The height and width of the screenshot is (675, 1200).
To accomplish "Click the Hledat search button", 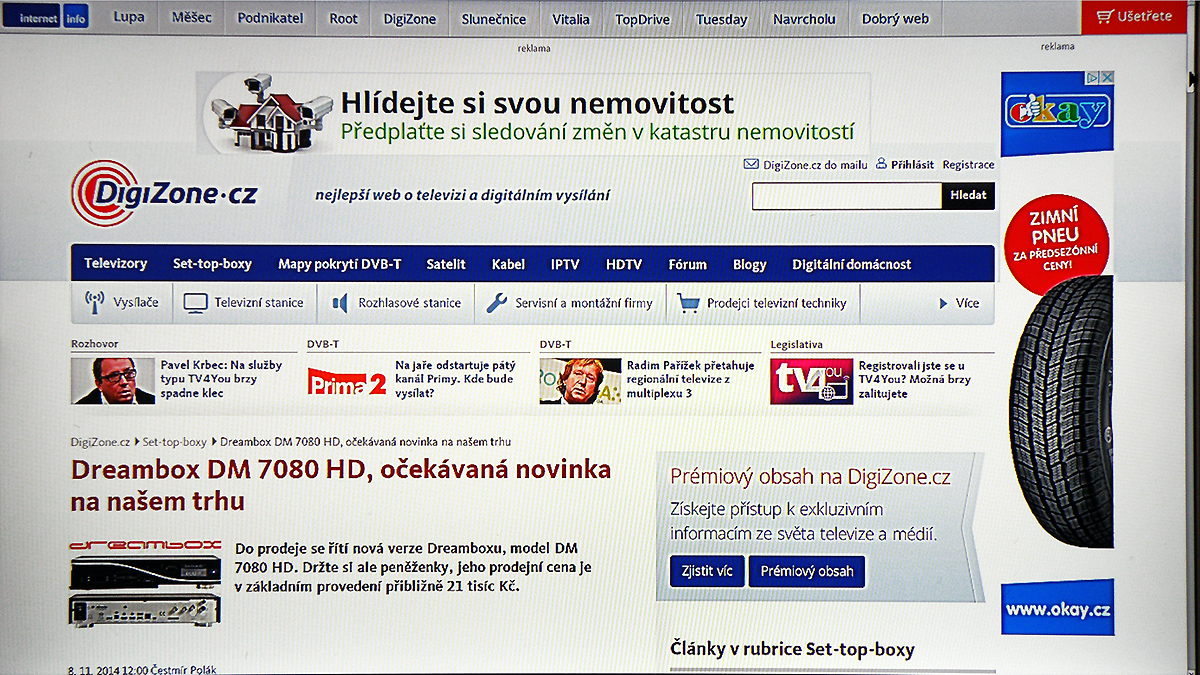I will pos(968,196).
